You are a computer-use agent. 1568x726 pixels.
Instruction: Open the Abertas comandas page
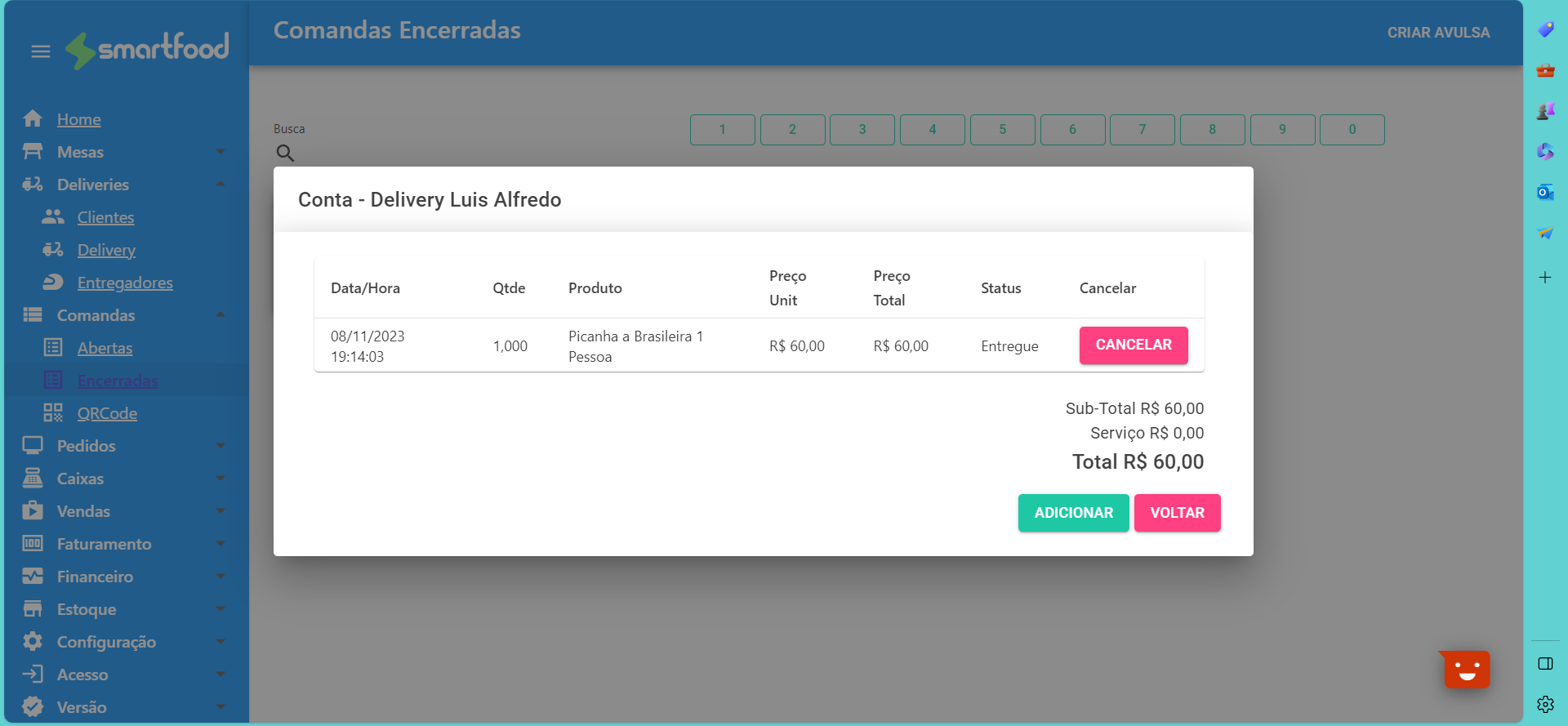[105, 348]
